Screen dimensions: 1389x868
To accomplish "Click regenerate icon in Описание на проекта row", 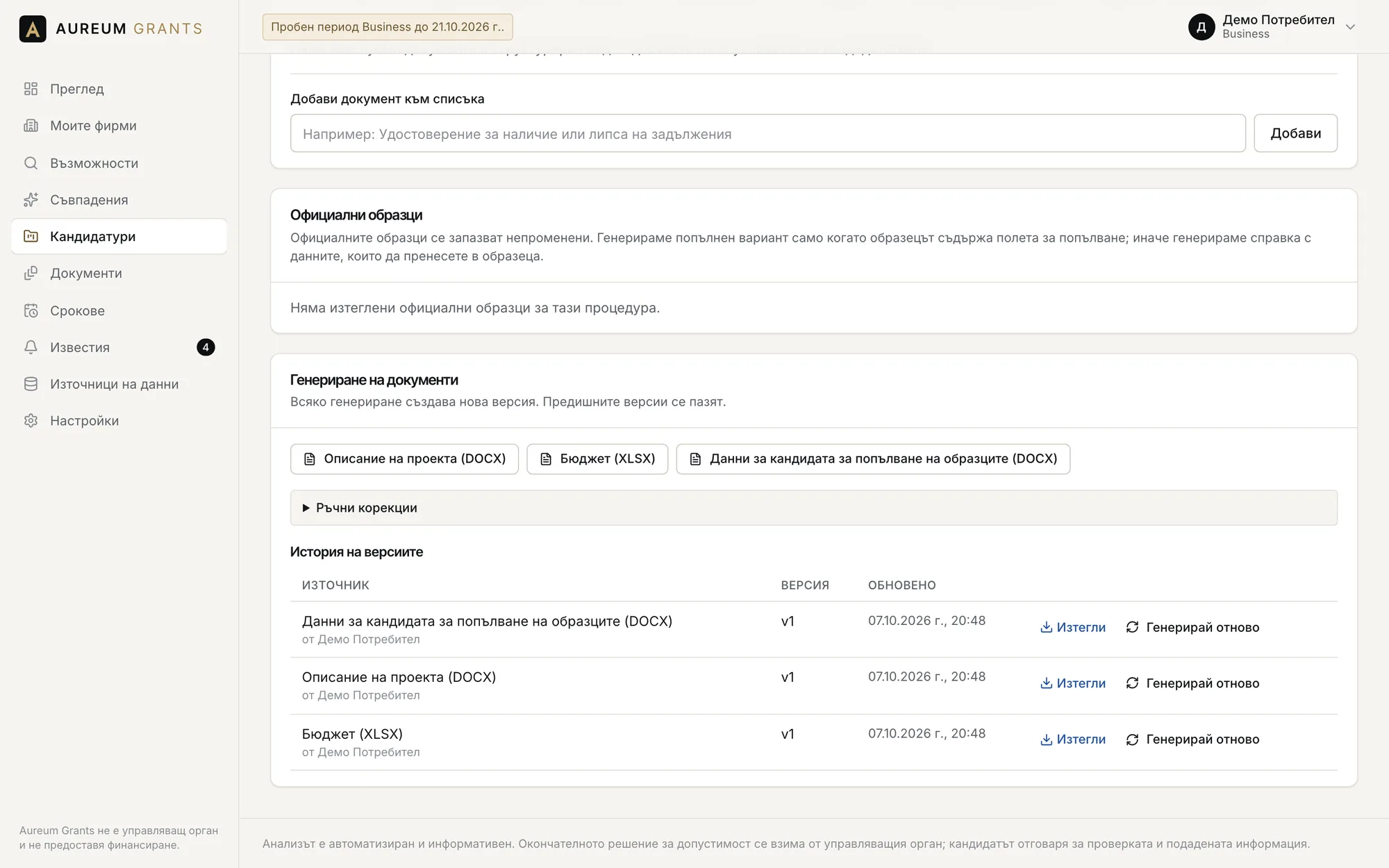I will coord(1132,683).
